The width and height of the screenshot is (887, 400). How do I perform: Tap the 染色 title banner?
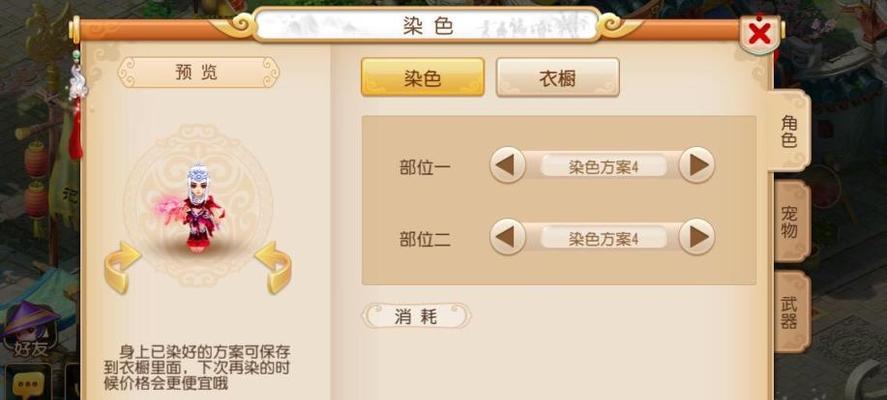428,25
